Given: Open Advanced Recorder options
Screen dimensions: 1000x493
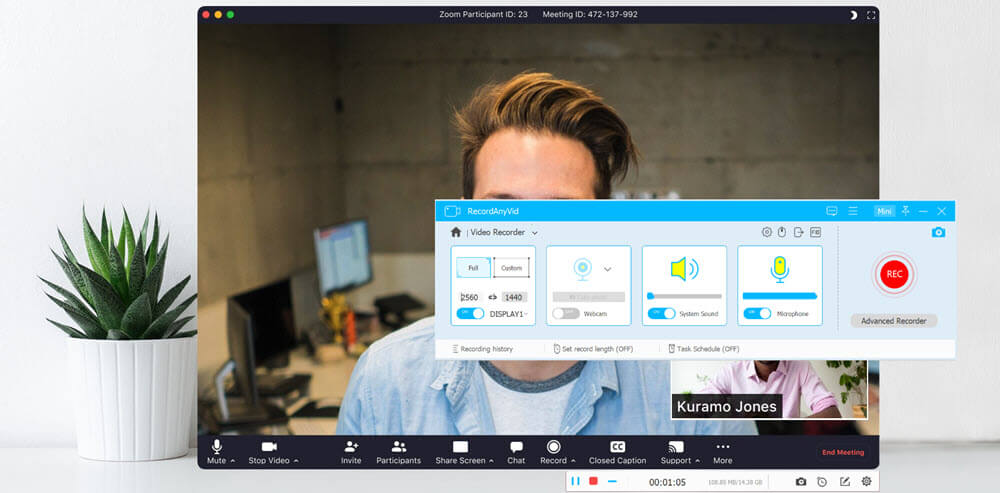Looking at the screenshot, I should tap(893, 321).
